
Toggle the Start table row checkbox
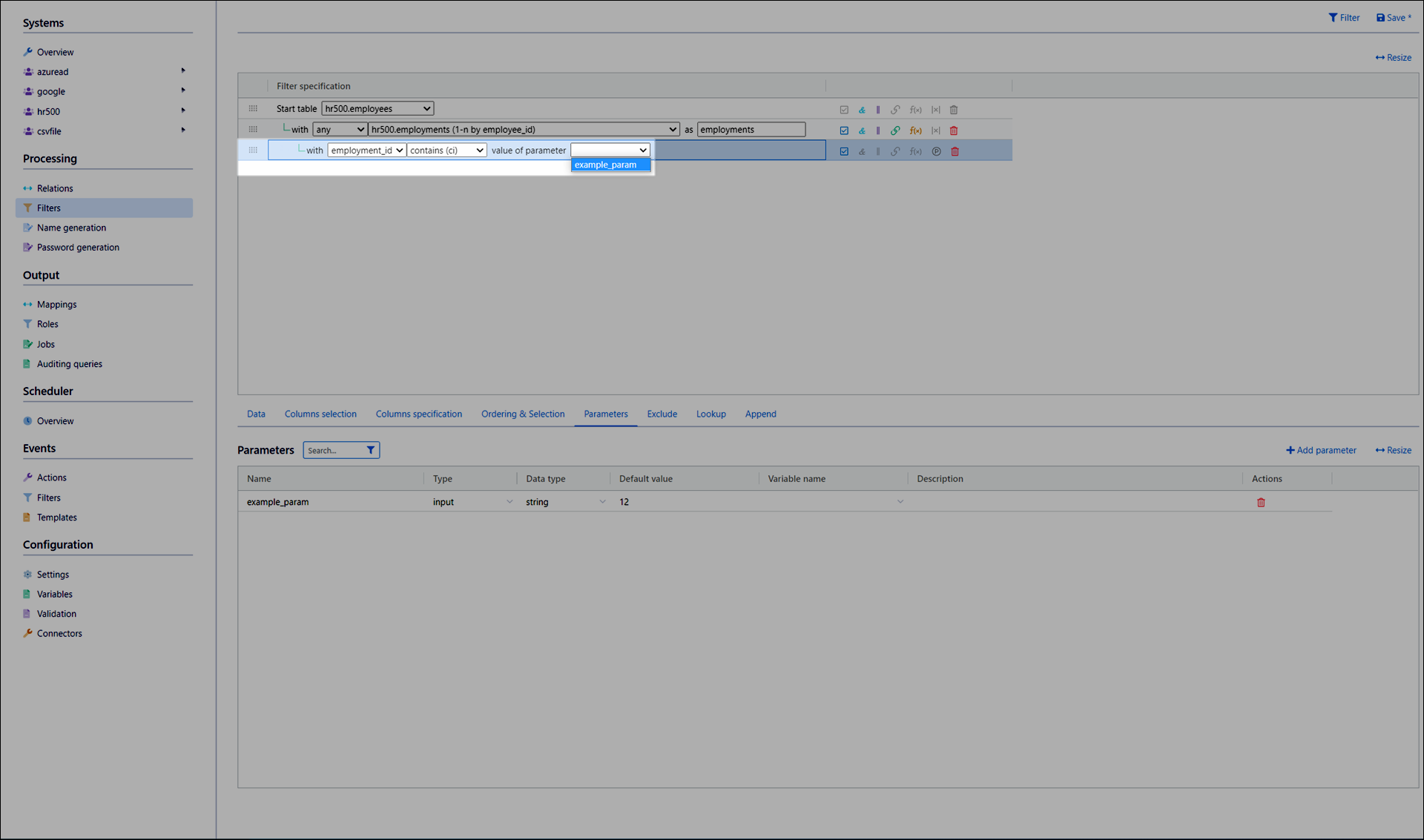pyautogui.click(x=844, y=110)
